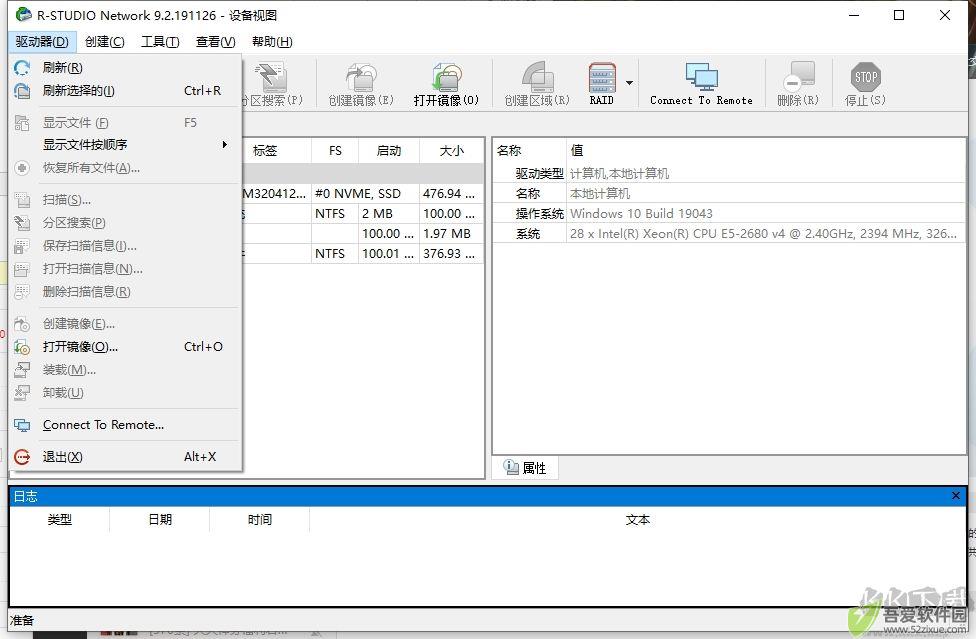Open the 查看(V) menu
Screen dimensions: 976x639
[215, 42]
